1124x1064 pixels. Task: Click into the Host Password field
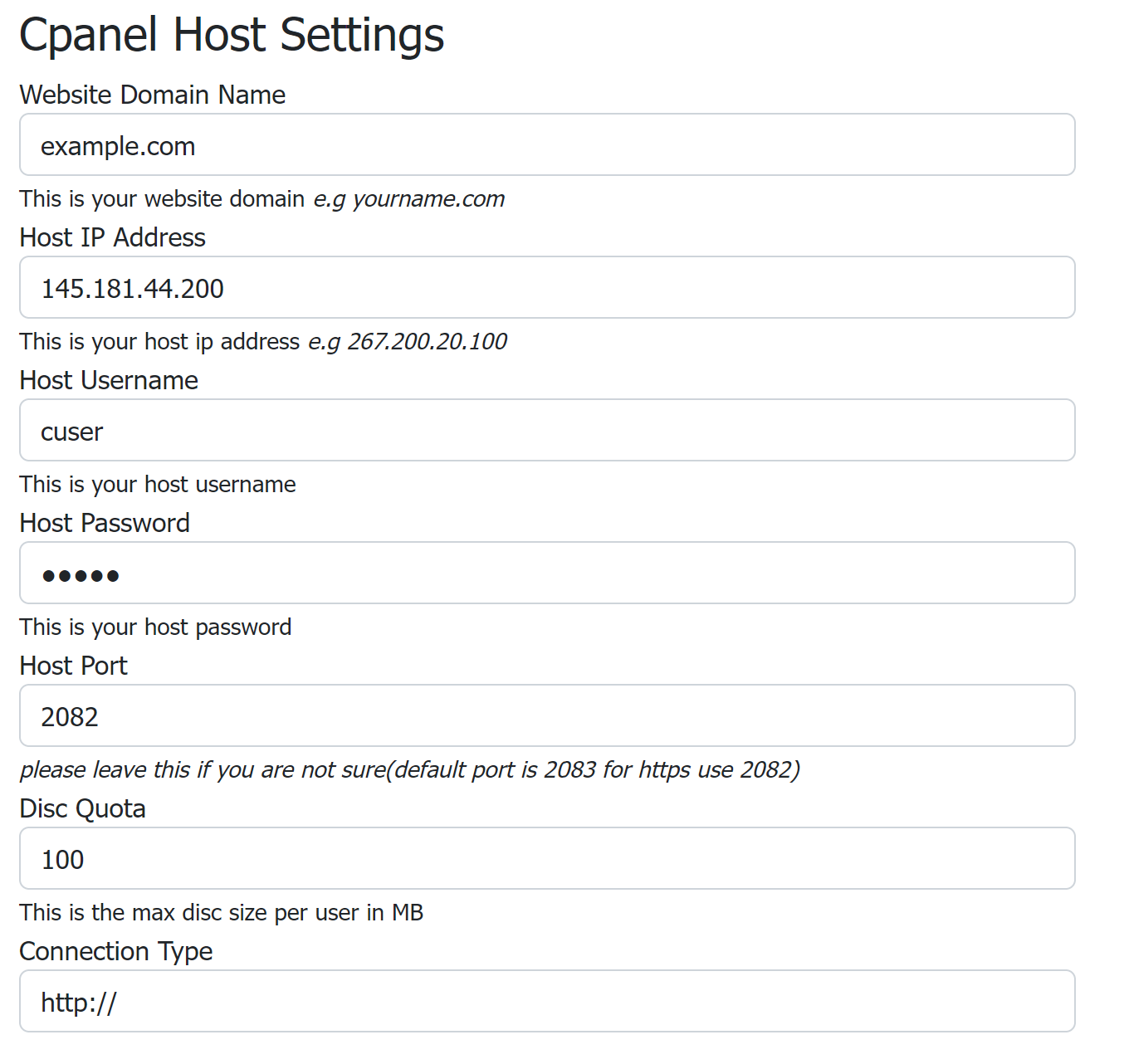(547, 573)
